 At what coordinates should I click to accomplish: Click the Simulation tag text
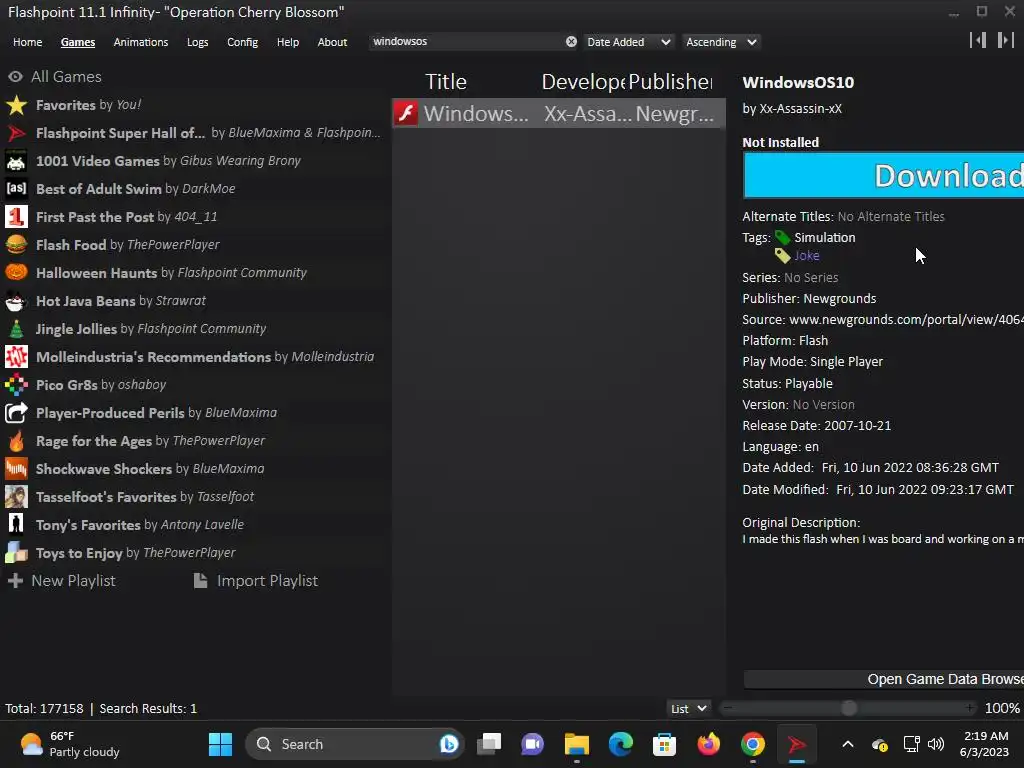[x=825, y=238]
